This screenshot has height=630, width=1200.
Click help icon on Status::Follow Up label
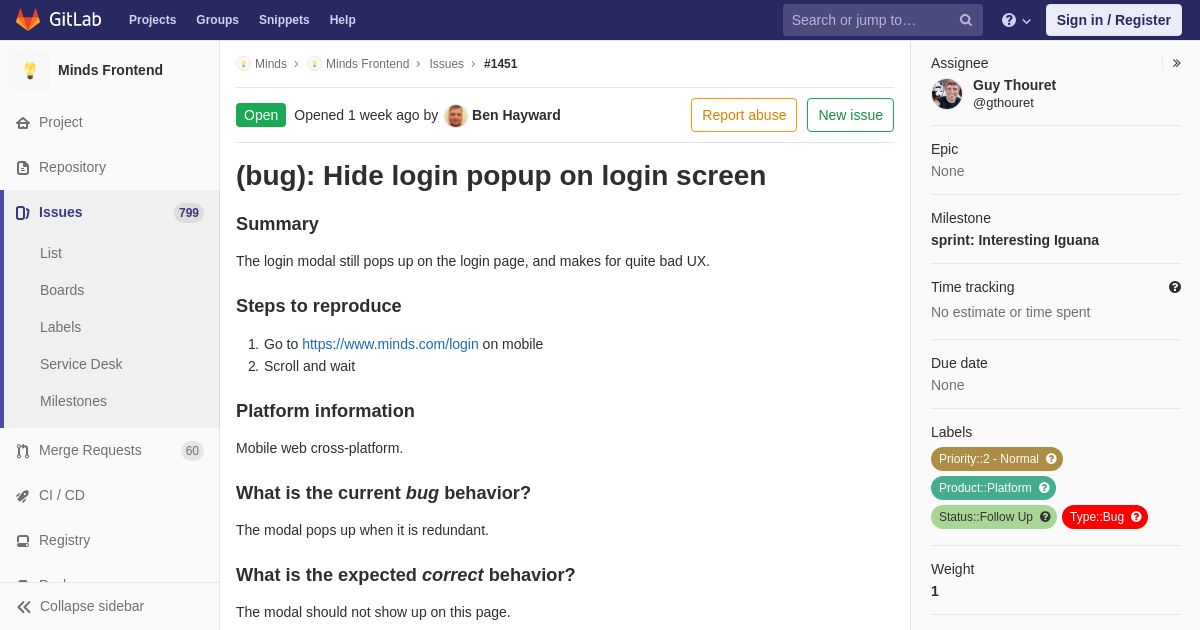coord(1045,517)
